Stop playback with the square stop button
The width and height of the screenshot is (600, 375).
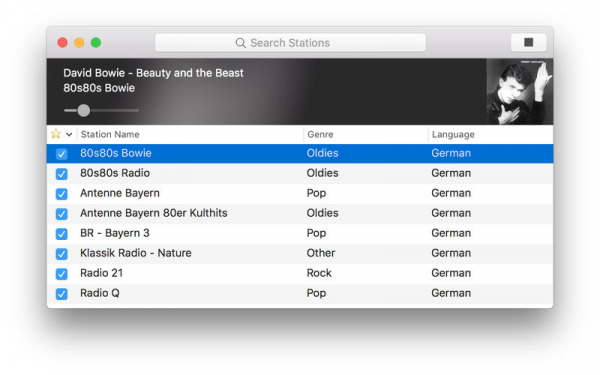(x=528, y=42)
